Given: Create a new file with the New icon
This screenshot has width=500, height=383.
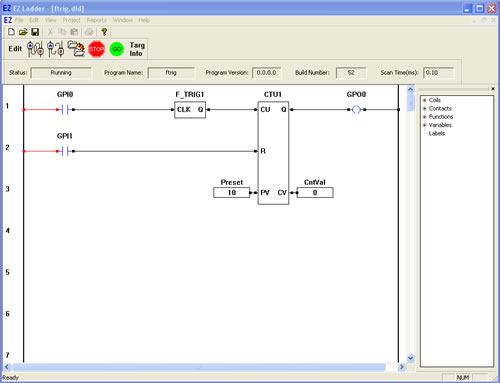Looking at the screenshot, I should 11,32.
